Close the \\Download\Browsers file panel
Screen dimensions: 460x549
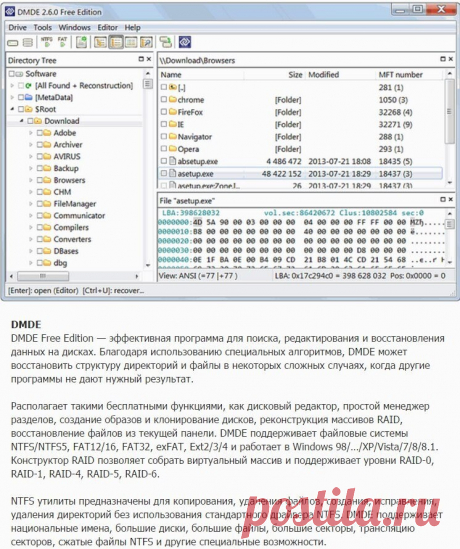(x=451, y=59)
